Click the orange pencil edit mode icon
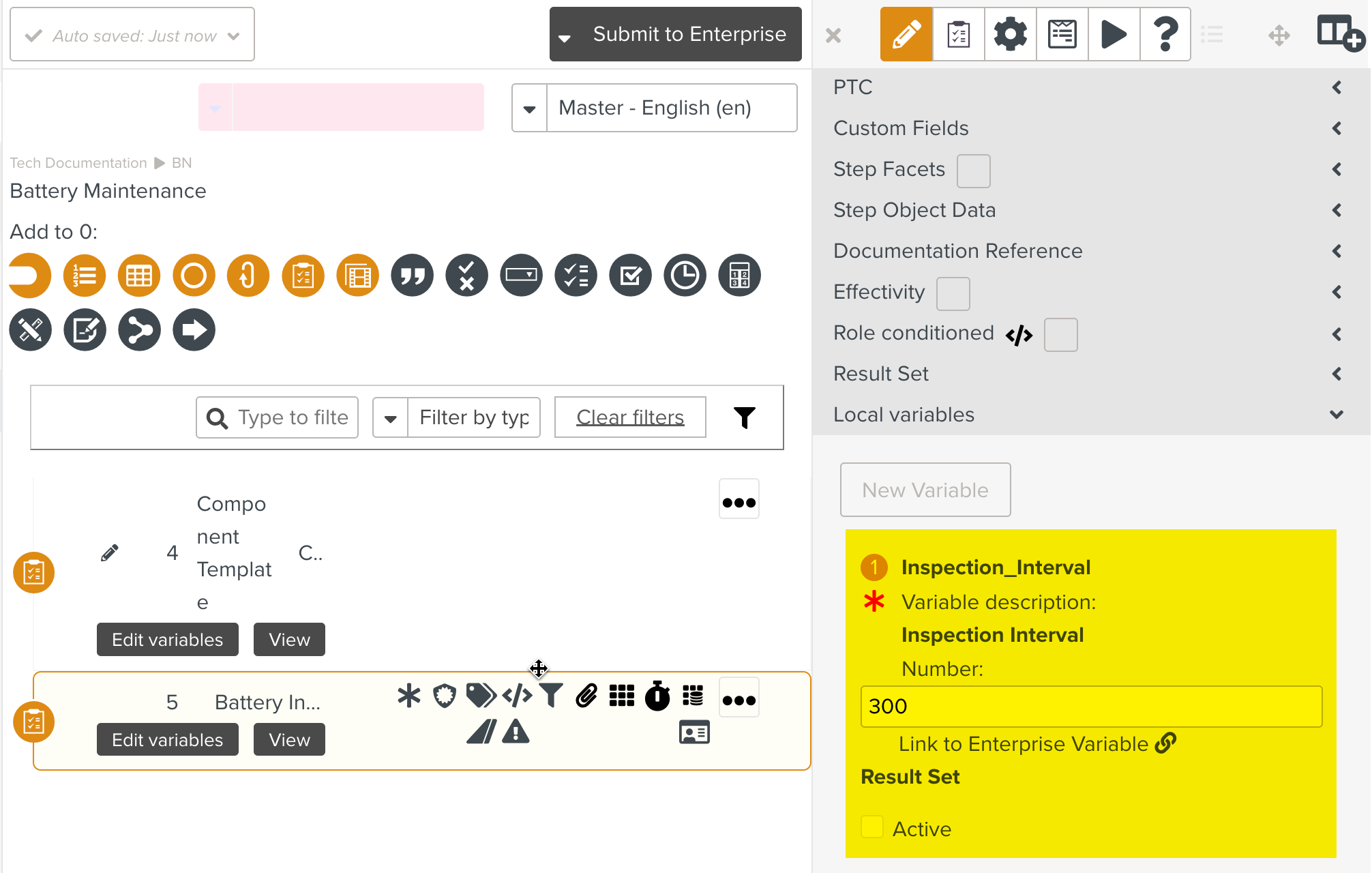Screen dimensions: 1372x873 906,34
